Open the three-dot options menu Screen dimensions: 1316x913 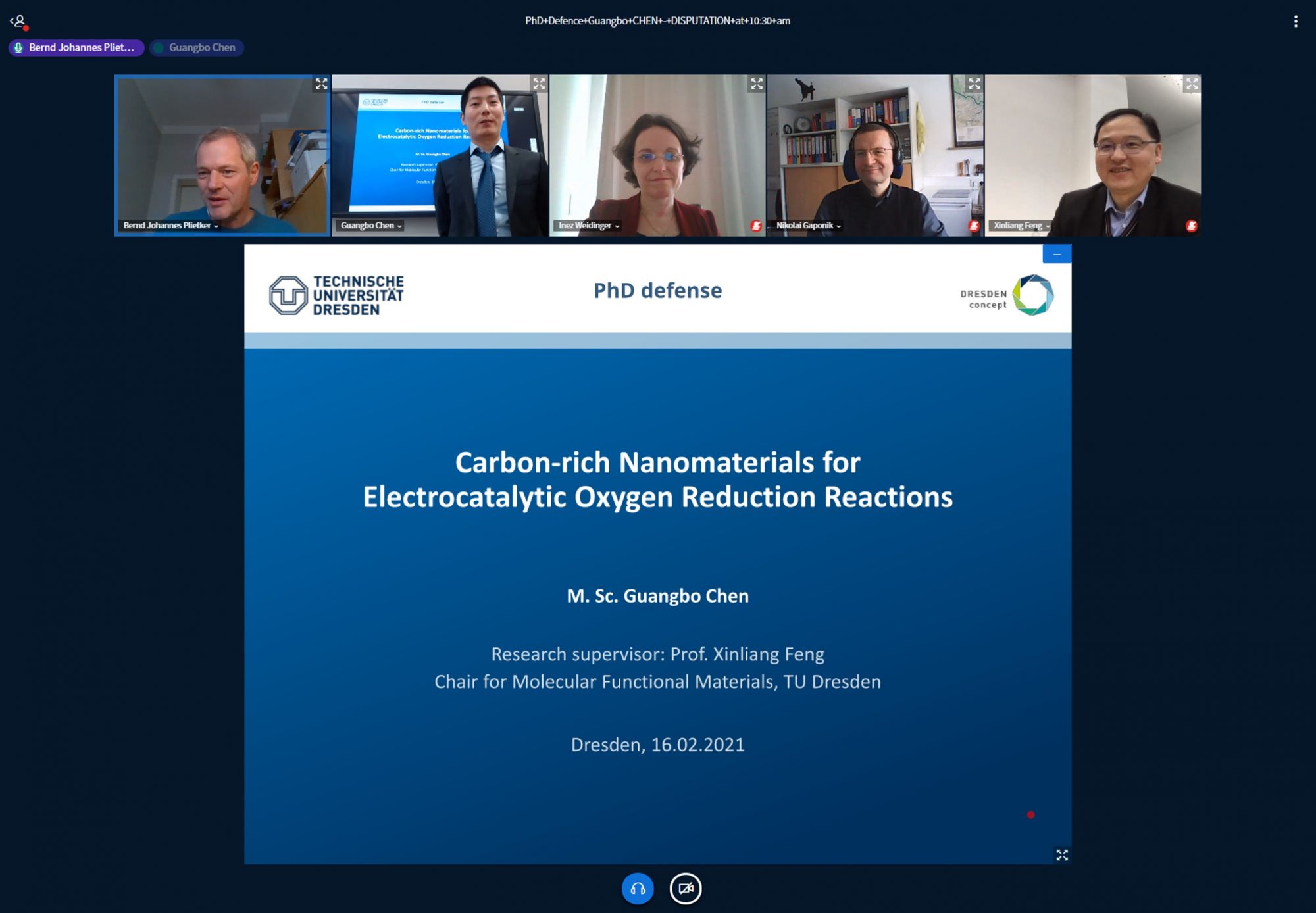point(1295,21)
